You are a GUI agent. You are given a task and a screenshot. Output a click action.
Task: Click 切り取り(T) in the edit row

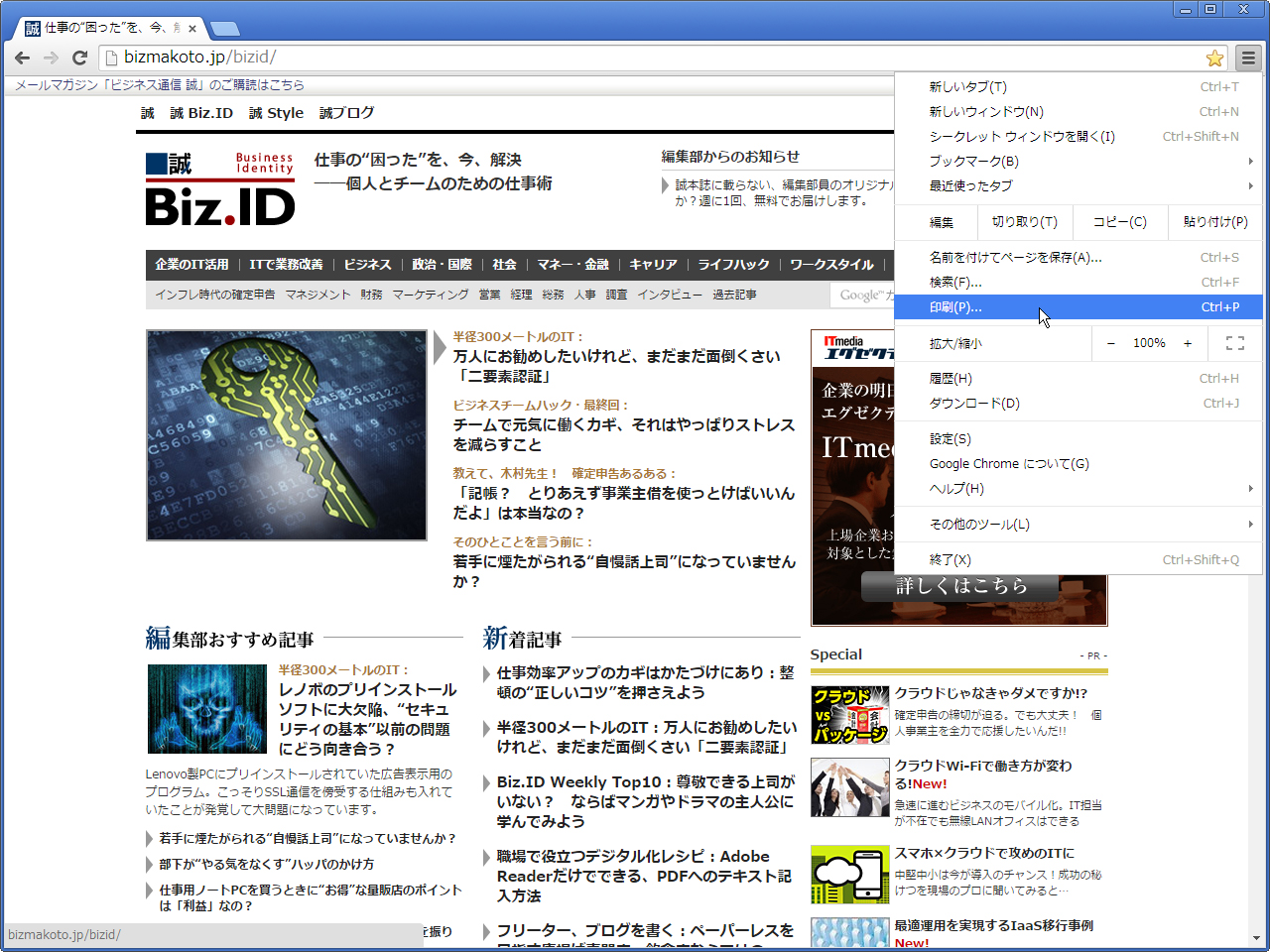tap(1024, 222)
